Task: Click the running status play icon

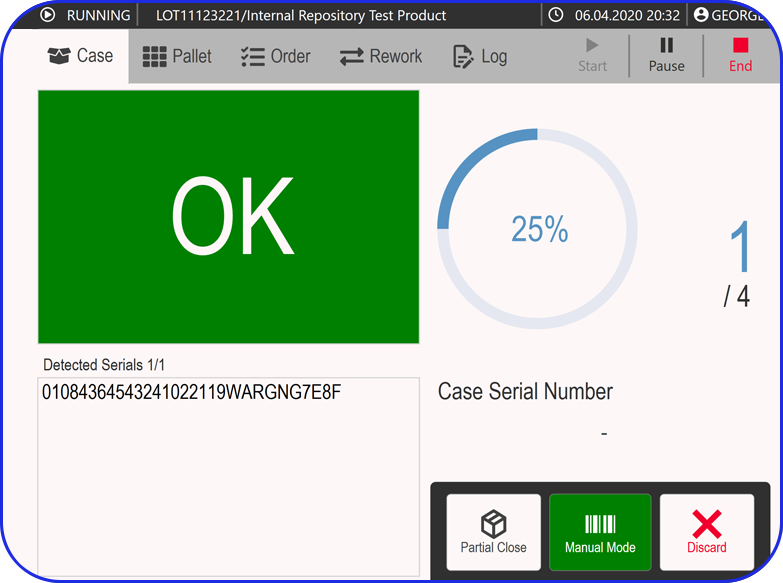Action: click(47, 15)
